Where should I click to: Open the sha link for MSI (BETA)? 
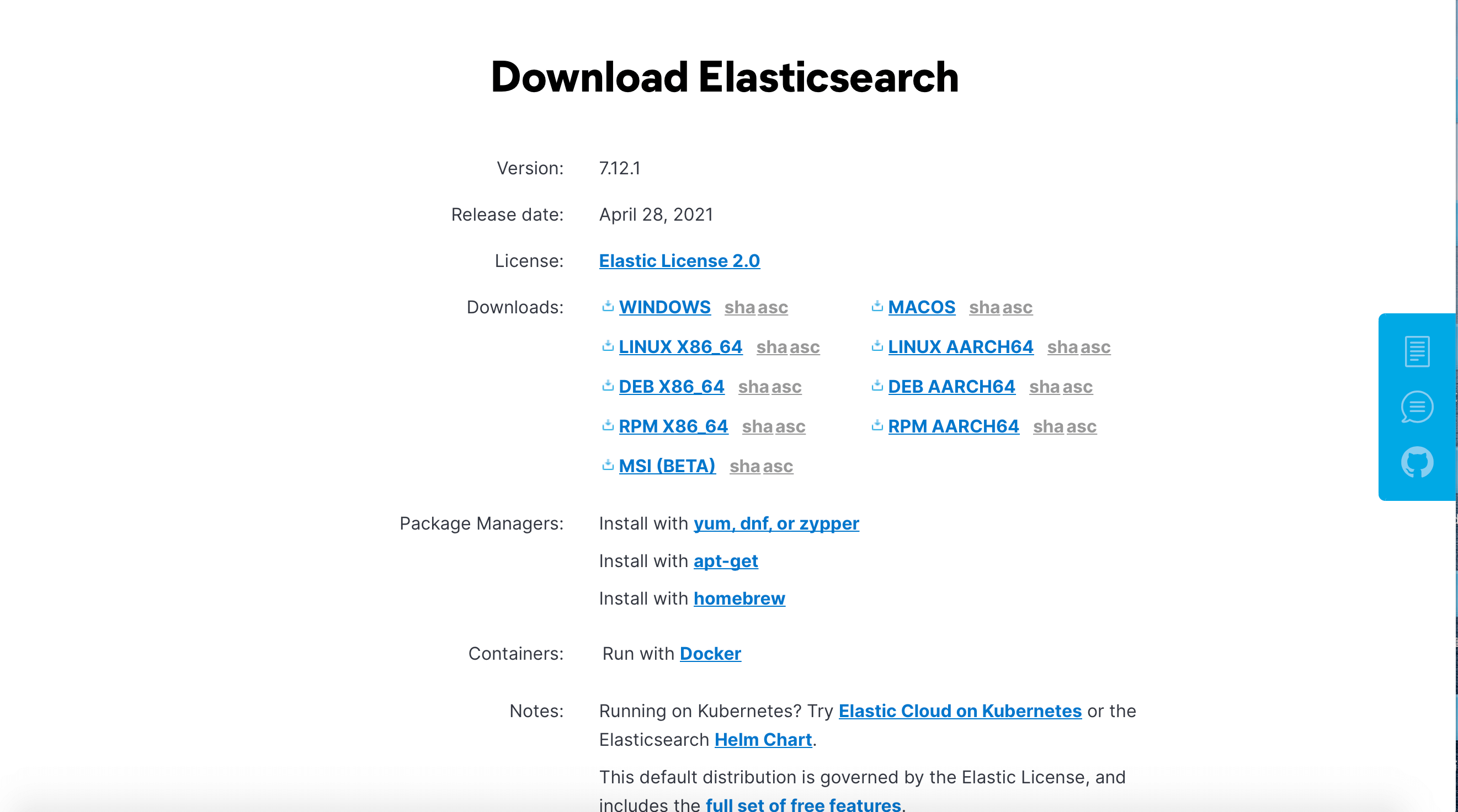[744, 466]
